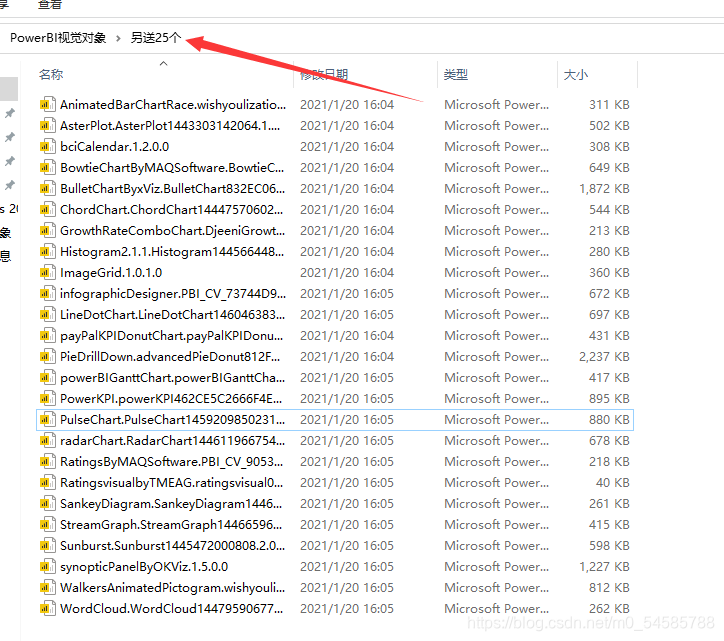Click the ChordChart file icon
The image size is (724, 641).
(x=48, y=210)
